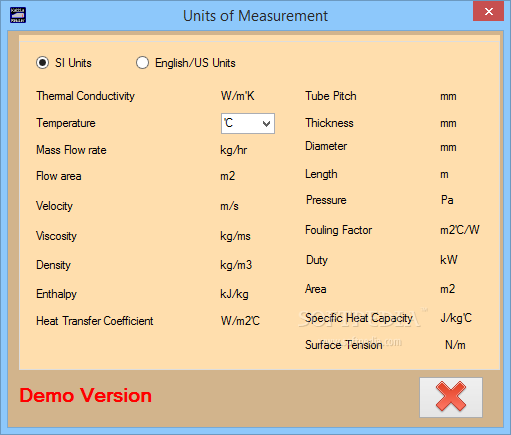
Task: Click the J/kg'C unit value
Action: [456, 318]
